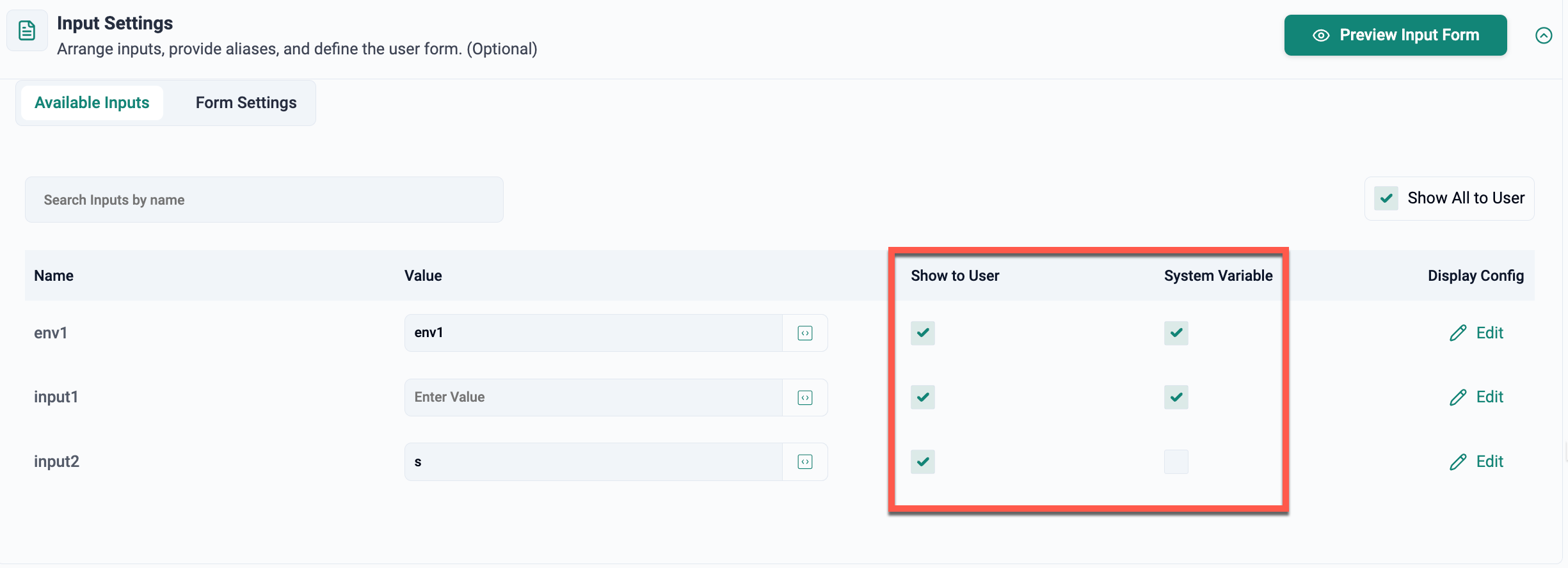Click the pencil icon in input1 row

[1458, 397]
